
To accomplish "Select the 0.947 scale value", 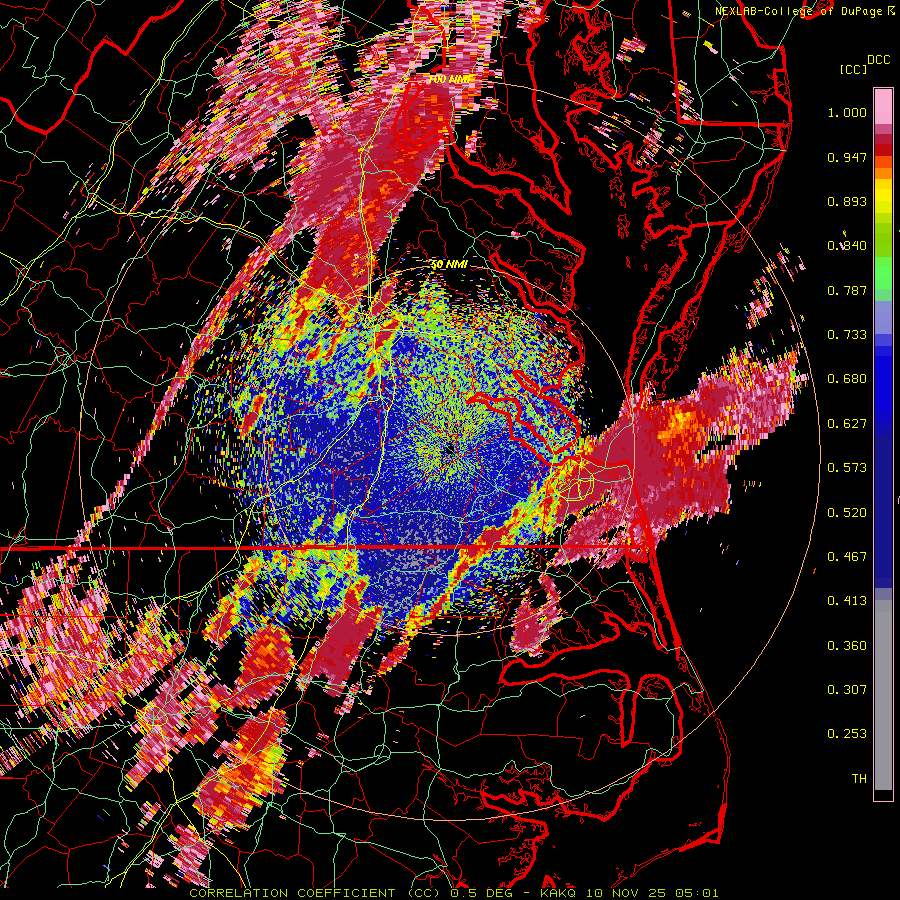I will click(x=847, y=157).
